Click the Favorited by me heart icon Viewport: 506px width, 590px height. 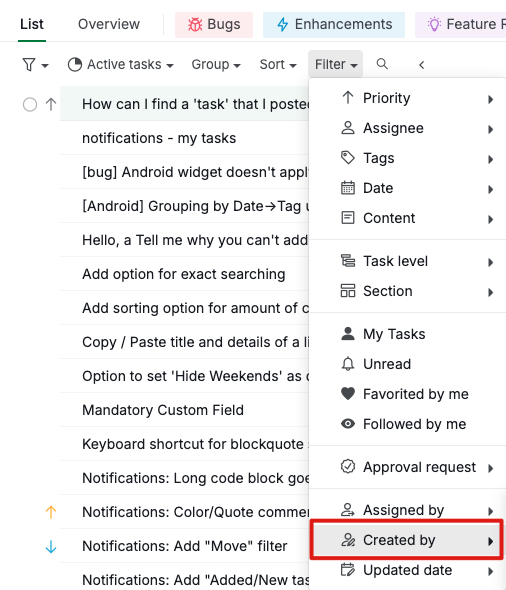[348, 394]
